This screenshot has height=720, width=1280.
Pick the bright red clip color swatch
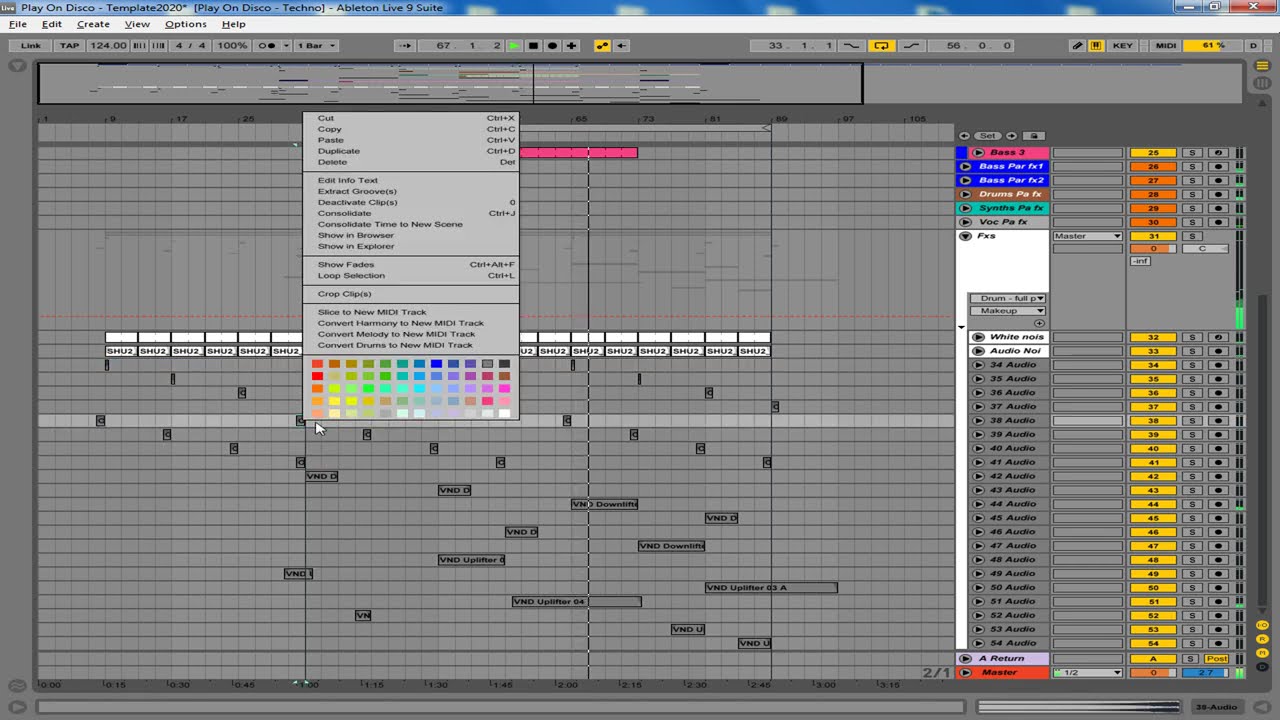click(317, 377)
